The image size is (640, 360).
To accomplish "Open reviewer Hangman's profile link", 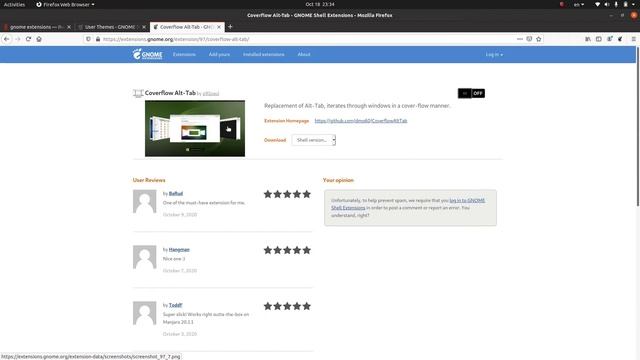I will tap(179, 249).
